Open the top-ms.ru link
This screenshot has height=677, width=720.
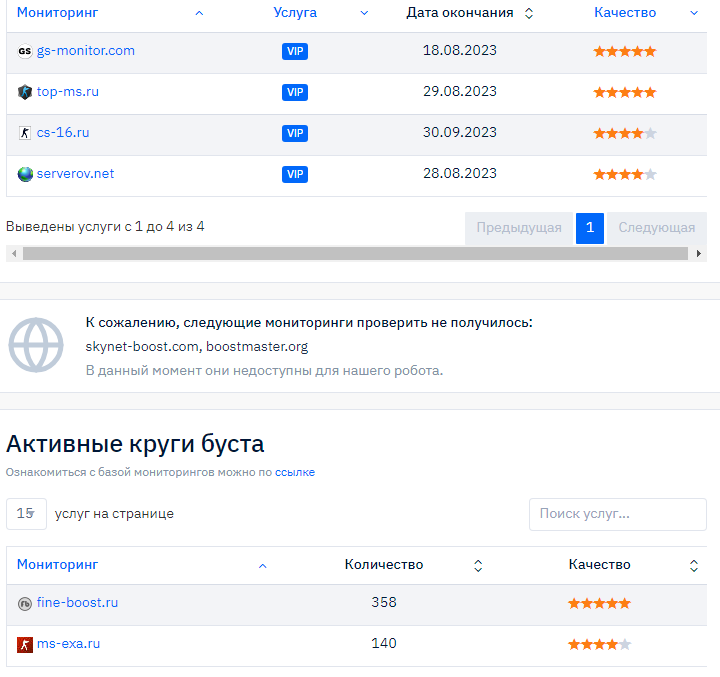click(x=68, y=92)
